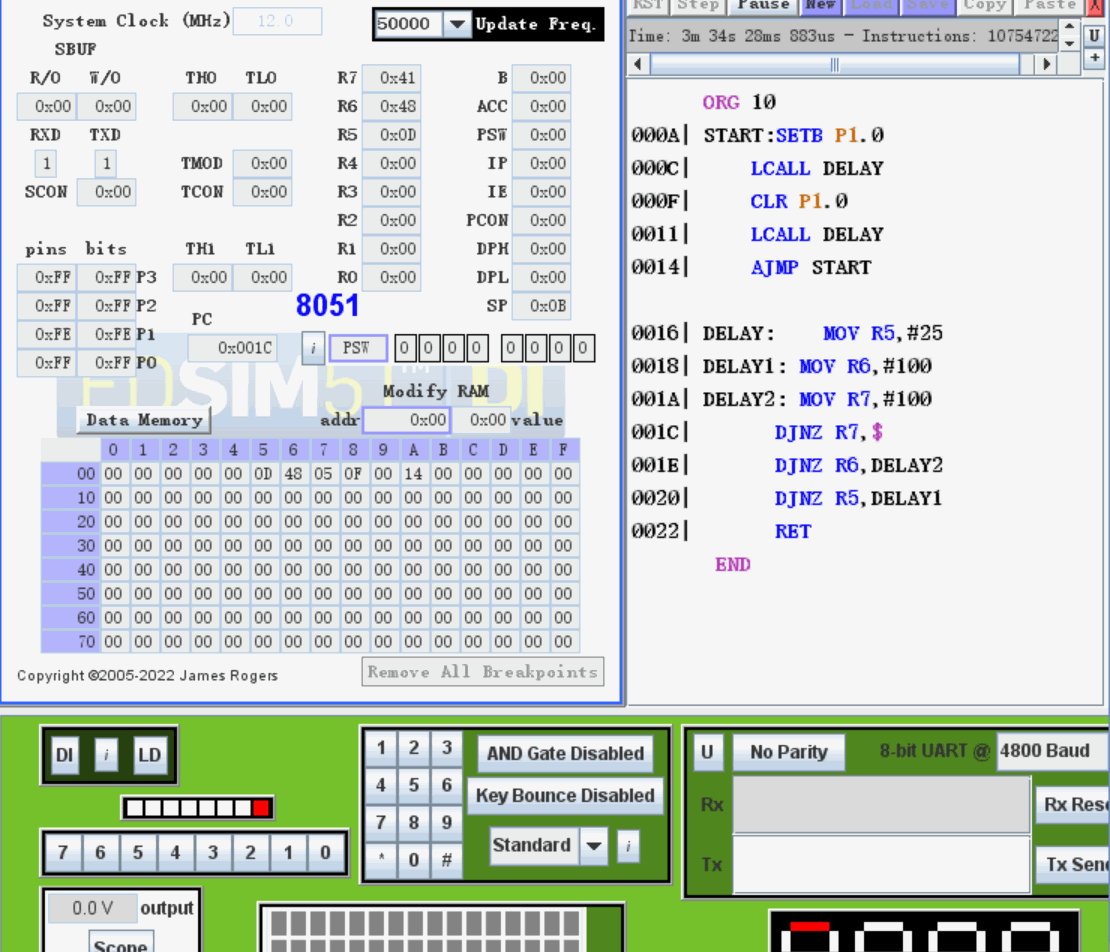Click keypad key 5
The width and height of the screenshot is (1110, 952).
point(413,785)
